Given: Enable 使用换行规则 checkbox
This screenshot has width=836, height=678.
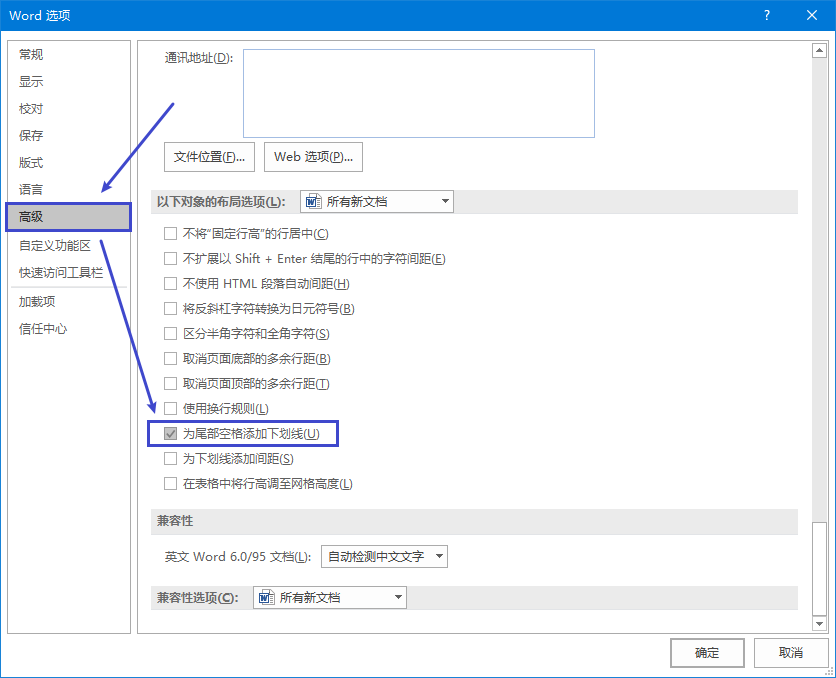Looking at the screenshot, I should click(171, 409).
